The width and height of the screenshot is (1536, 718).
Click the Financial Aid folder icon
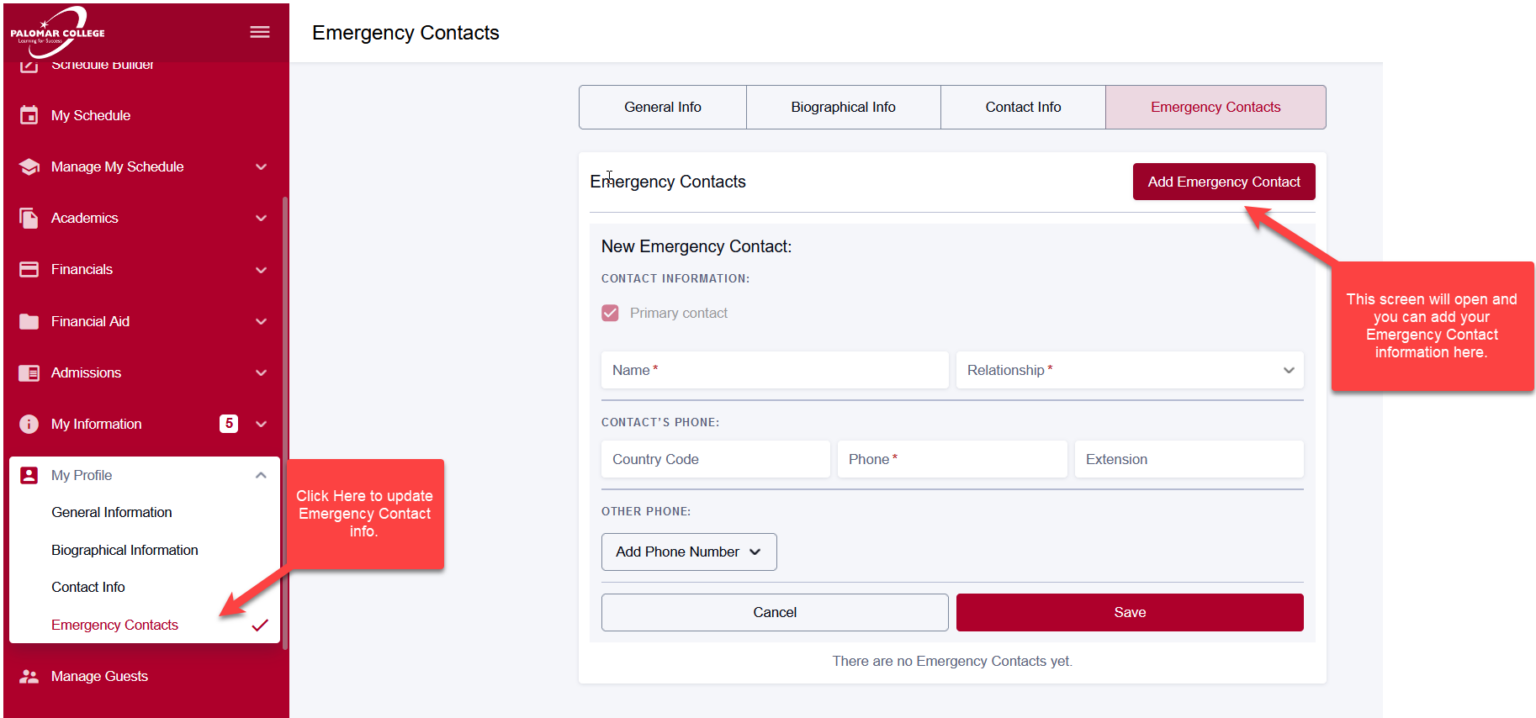[29, 321]
